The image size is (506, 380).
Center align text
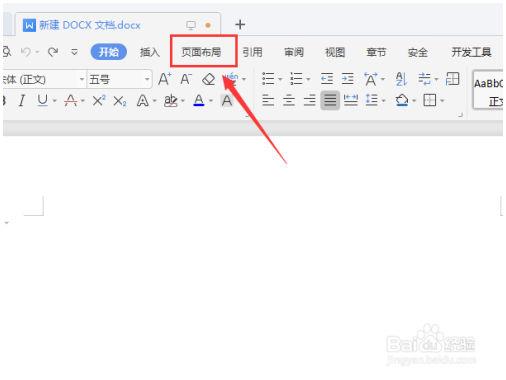(x=289, y=100)
